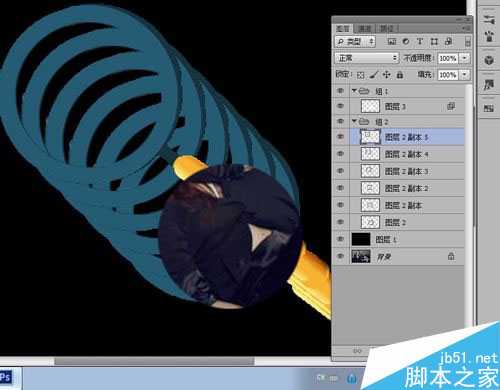This screenshot has height=390, width=500.
Task: Select layer 图层 2
Action: (407, 222)
